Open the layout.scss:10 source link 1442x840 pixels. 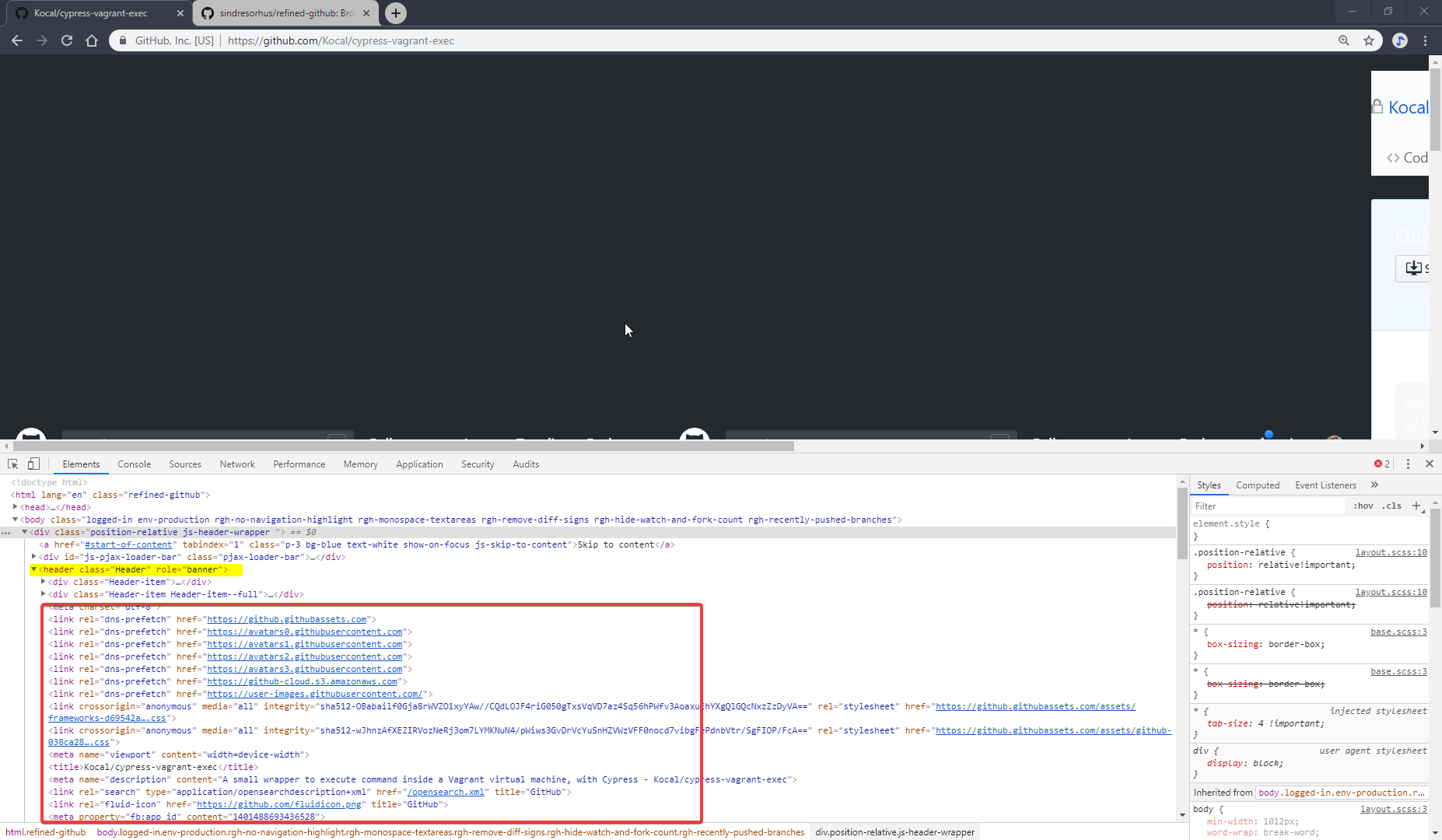[1391, 551]
